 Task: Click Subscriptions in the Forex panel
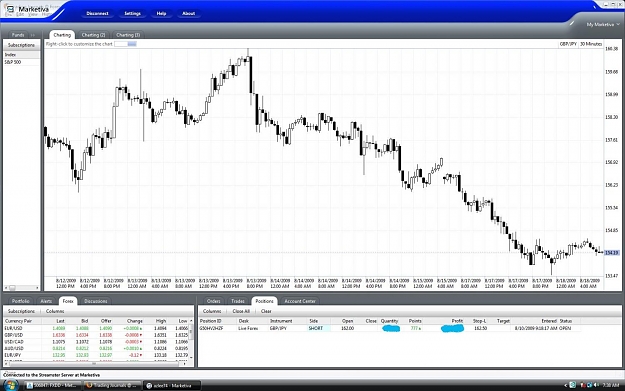22,311
